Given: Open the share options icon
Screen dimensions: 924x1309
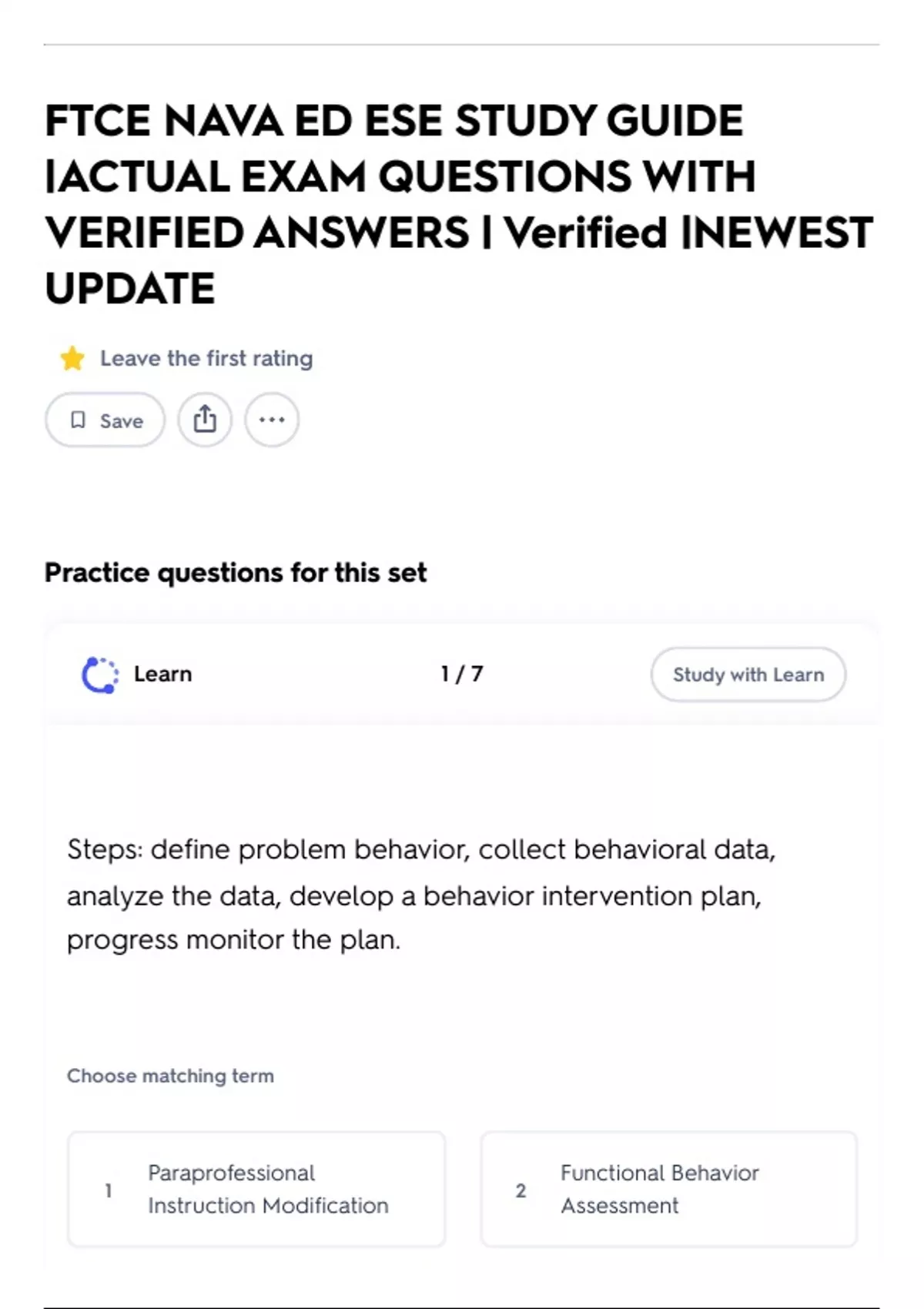Looking at the screenshot, I should 205,420.
